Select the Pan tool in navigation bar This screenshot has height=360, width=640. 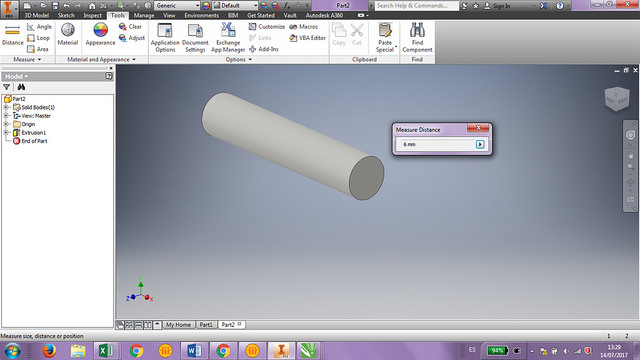630,156
